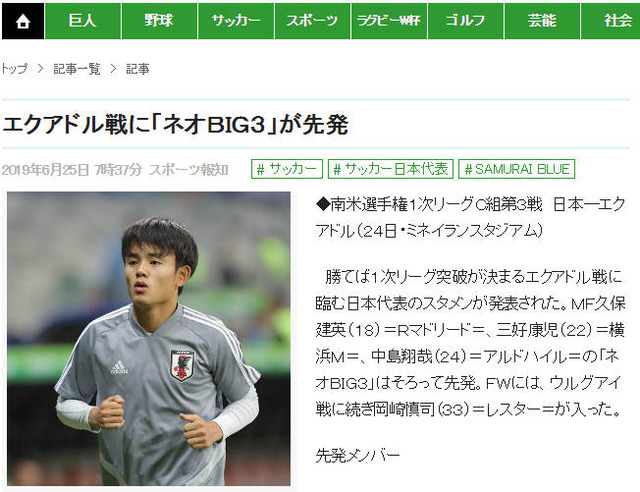The width and height of the screenshot is (640, 492).
Task: Click the トップ breadcrumb link
Action: click(14, 69)
